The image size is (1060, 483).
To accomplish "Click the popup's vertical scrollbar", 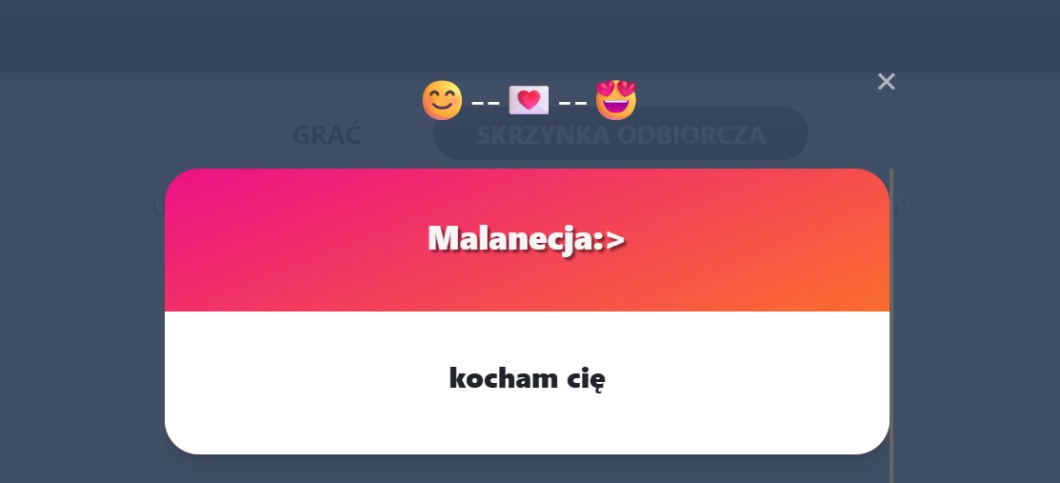I will (x=891, y=325).
